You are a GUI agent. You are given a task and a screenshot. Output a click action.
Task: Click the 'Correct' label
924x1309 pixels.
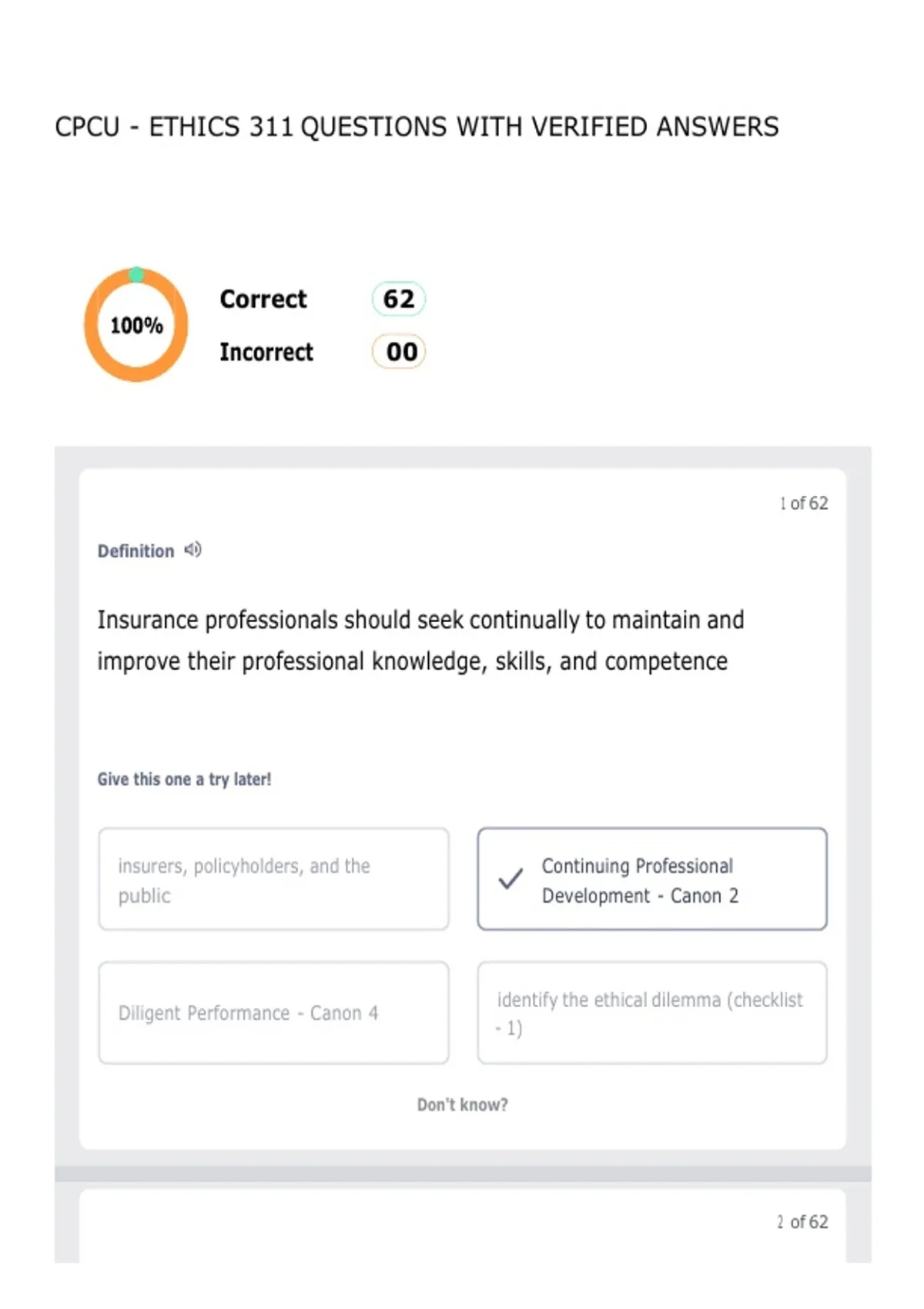tap(263, 299)
